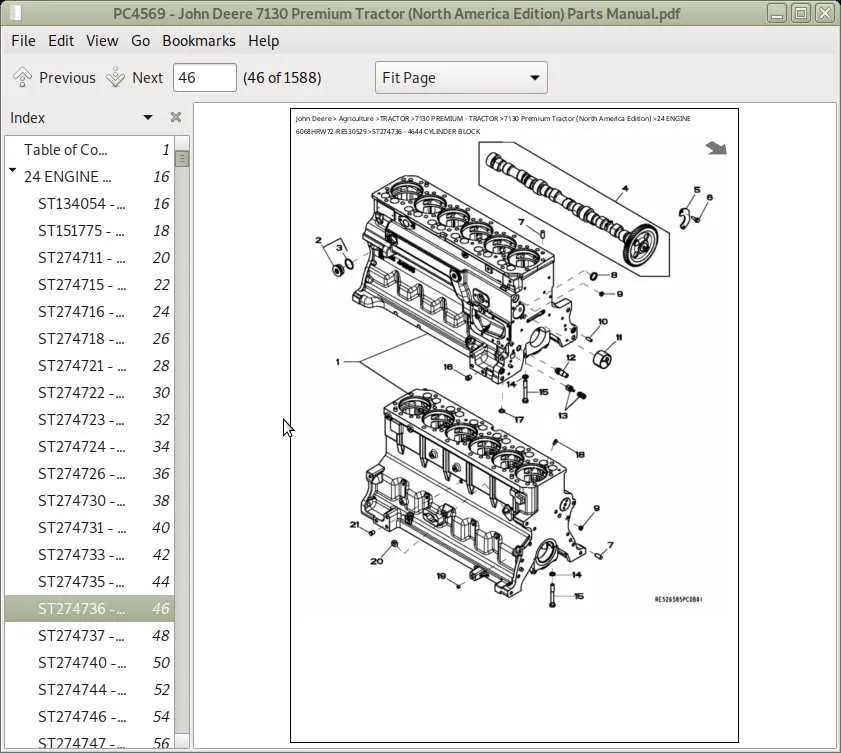Click the window menu icon in title bar
This screenshot has height=753, width=841.
[16, 13]
